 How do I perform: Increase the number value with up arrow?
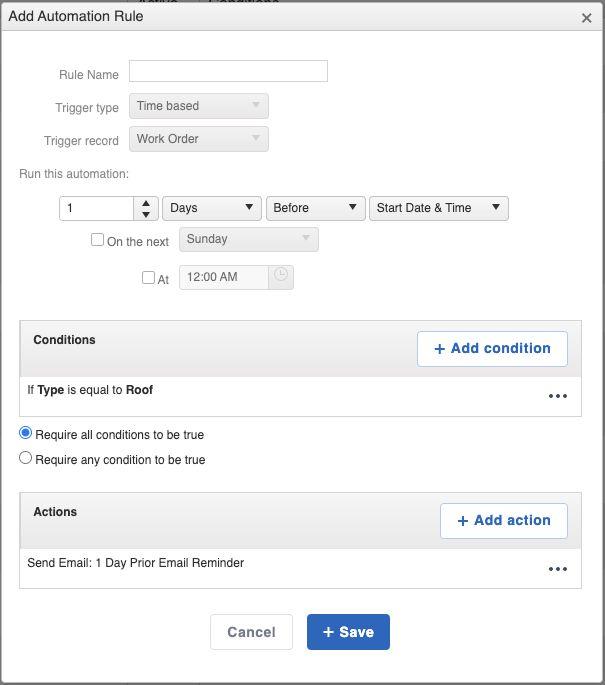[x=147, y=202]
